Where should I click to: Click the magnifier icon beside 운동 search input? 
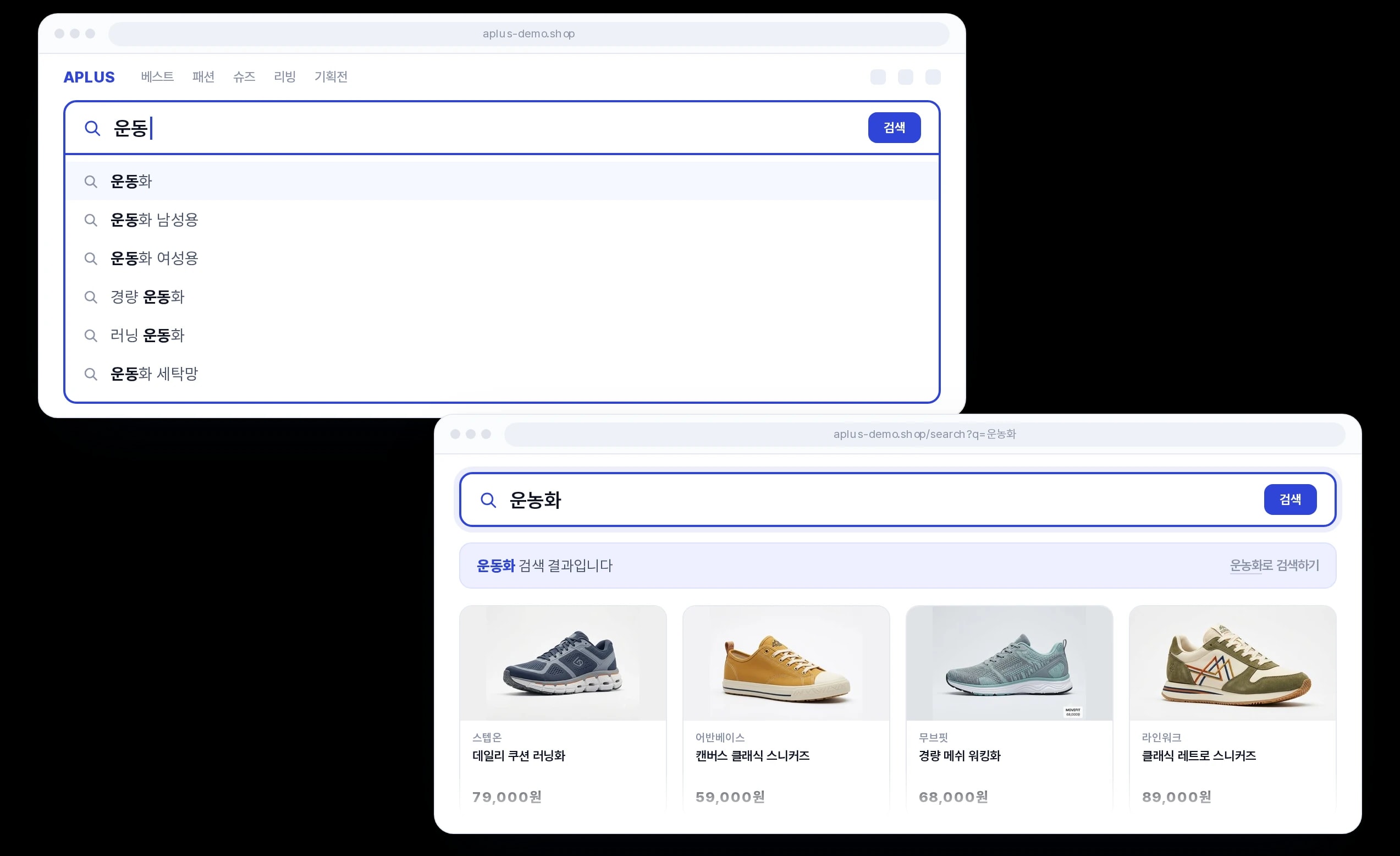pos(92,128)
